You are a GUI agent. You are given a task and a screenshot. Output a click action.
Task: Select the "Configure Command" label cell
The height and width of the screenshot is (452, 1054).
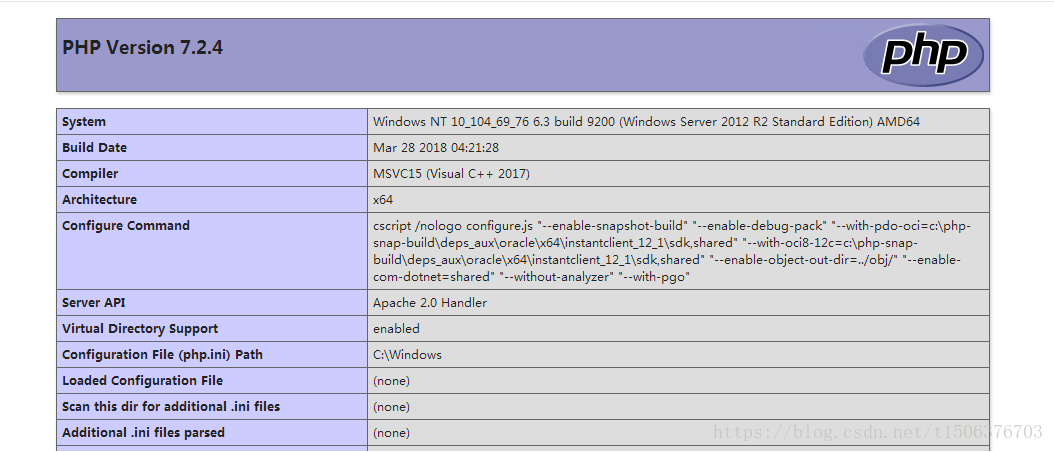[x=212, y=251]
